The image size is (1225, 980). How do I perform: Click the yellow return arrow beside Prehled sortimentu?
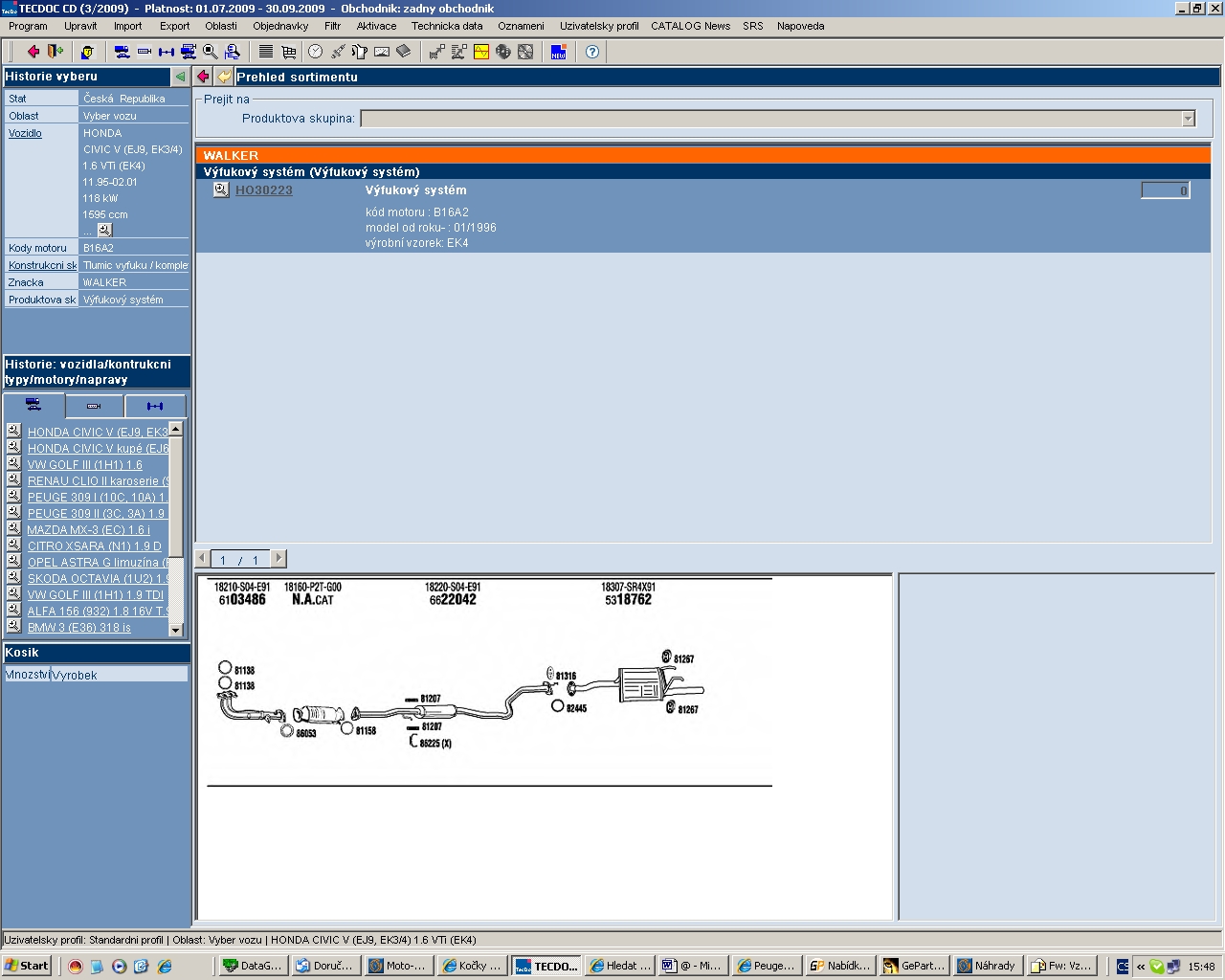coord(224,77)
